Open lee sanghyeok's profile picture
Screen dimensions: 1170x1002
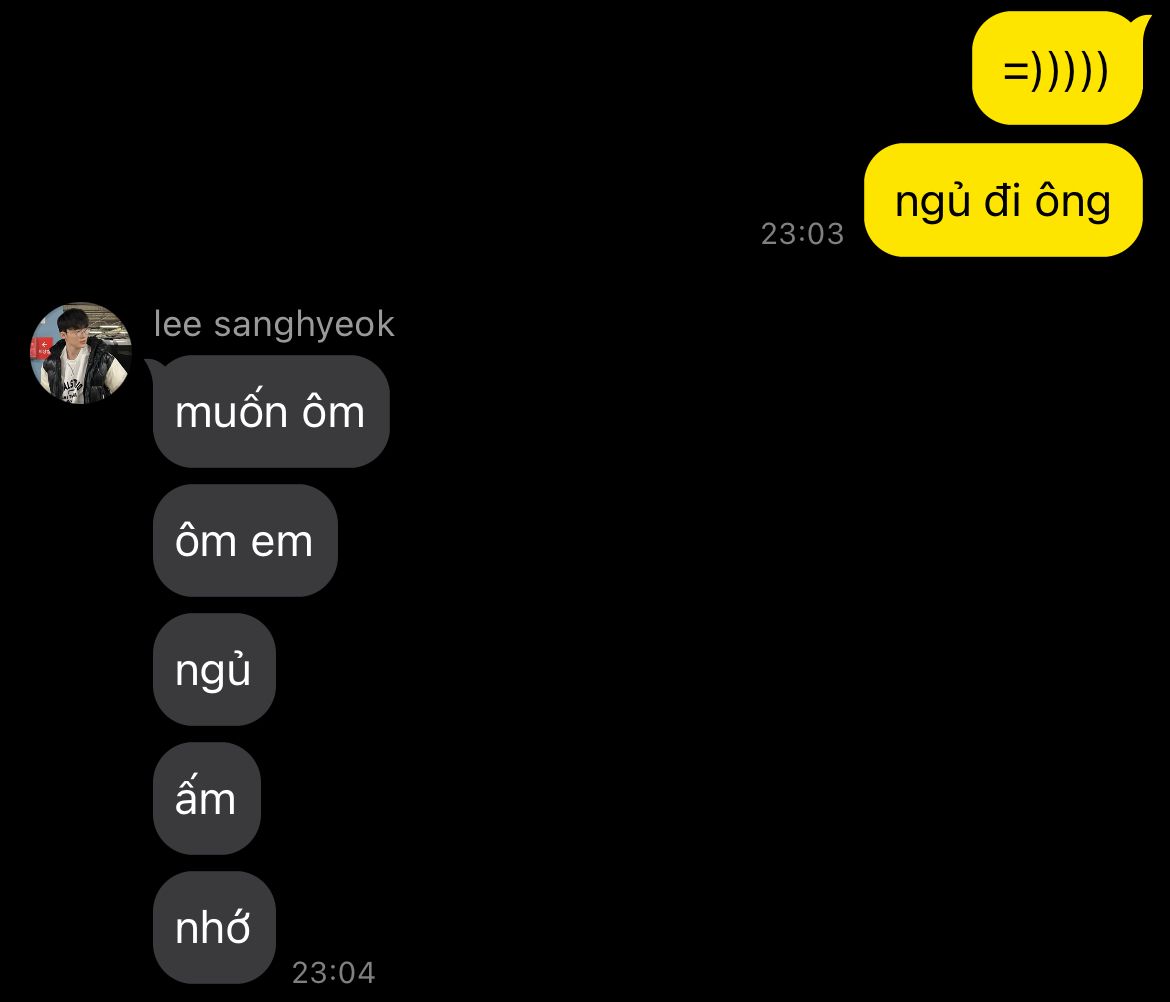tap(81, 353)
